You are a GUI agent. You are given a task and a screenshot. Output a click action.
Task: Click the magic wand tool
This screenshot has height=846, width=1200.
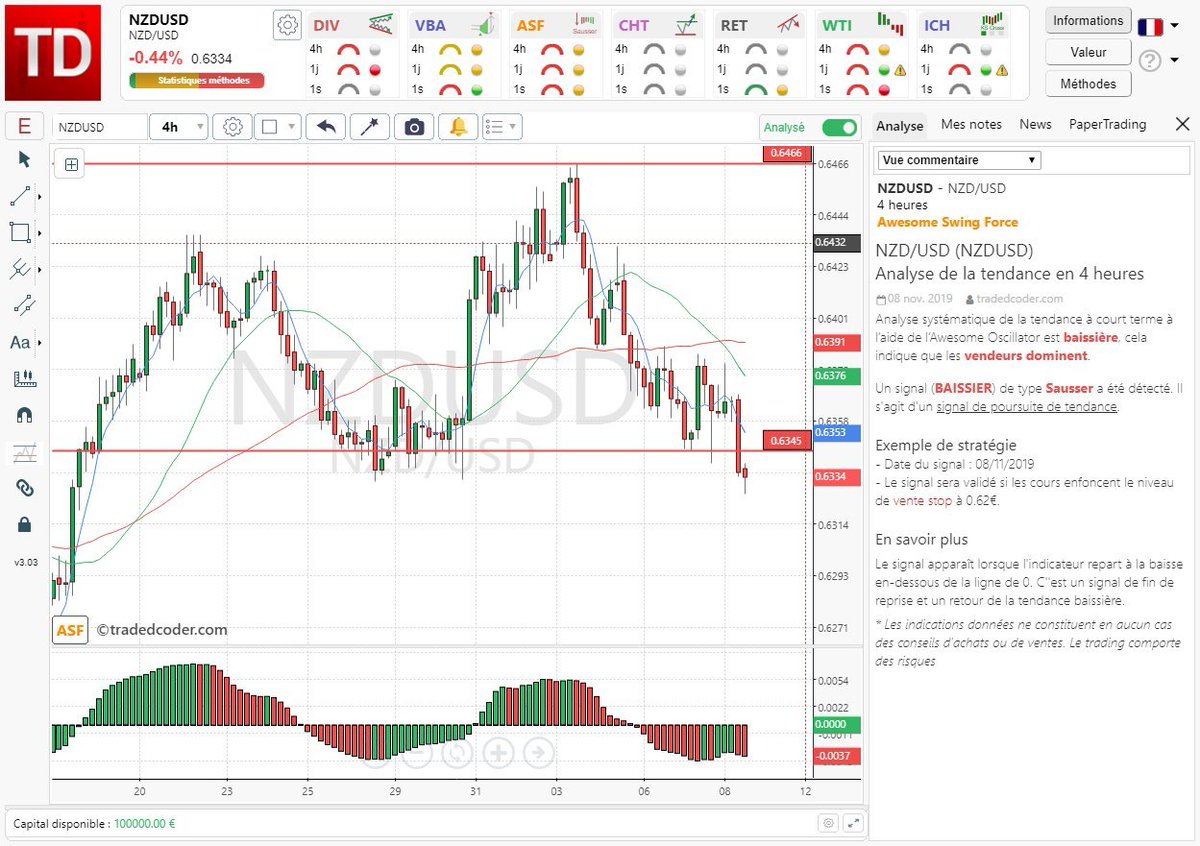370,127
